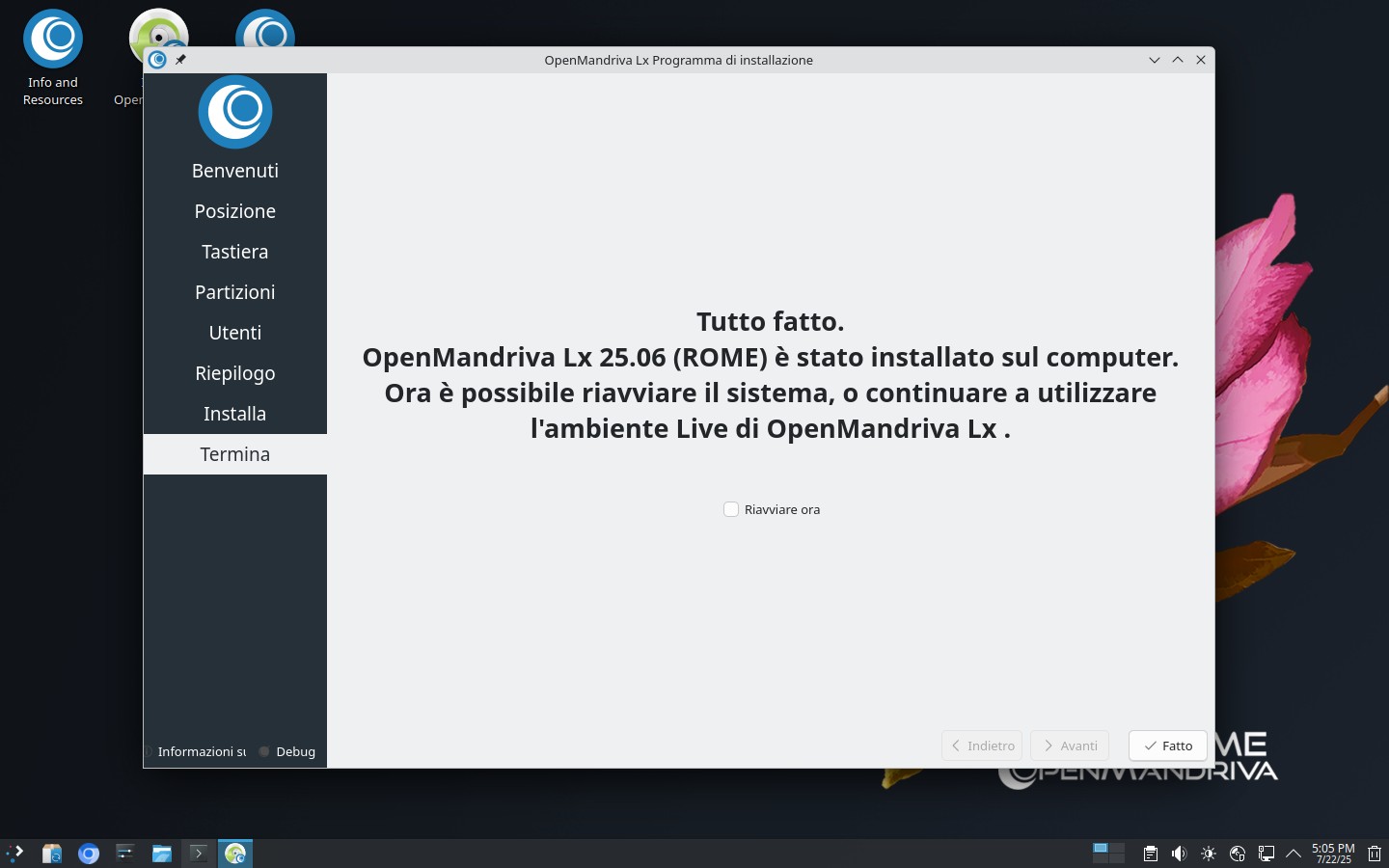Expand the hidden system tray icons arrow

[1294, 854]
